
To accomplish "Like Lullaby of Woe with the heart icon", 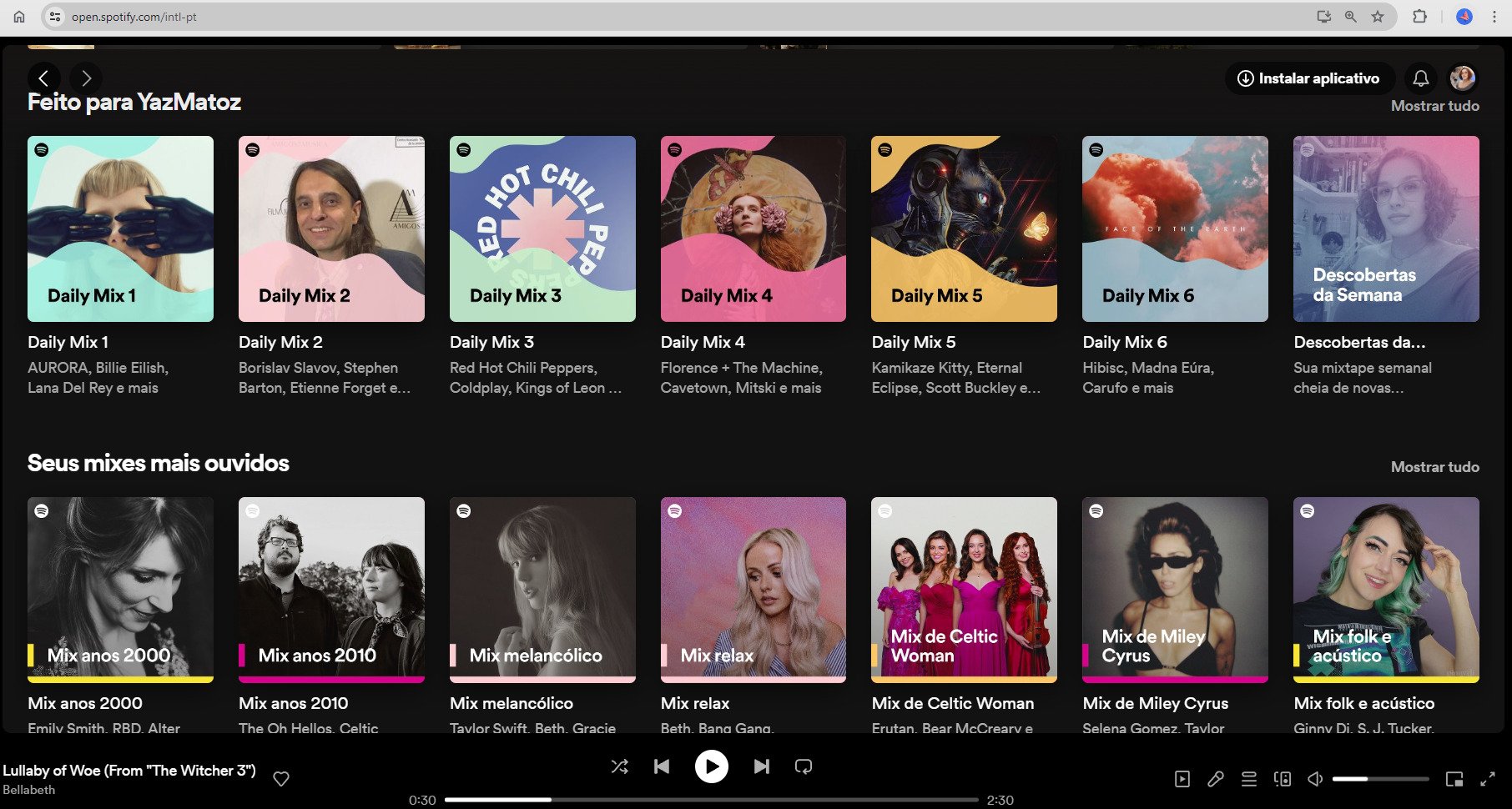I will pos(281,779).
